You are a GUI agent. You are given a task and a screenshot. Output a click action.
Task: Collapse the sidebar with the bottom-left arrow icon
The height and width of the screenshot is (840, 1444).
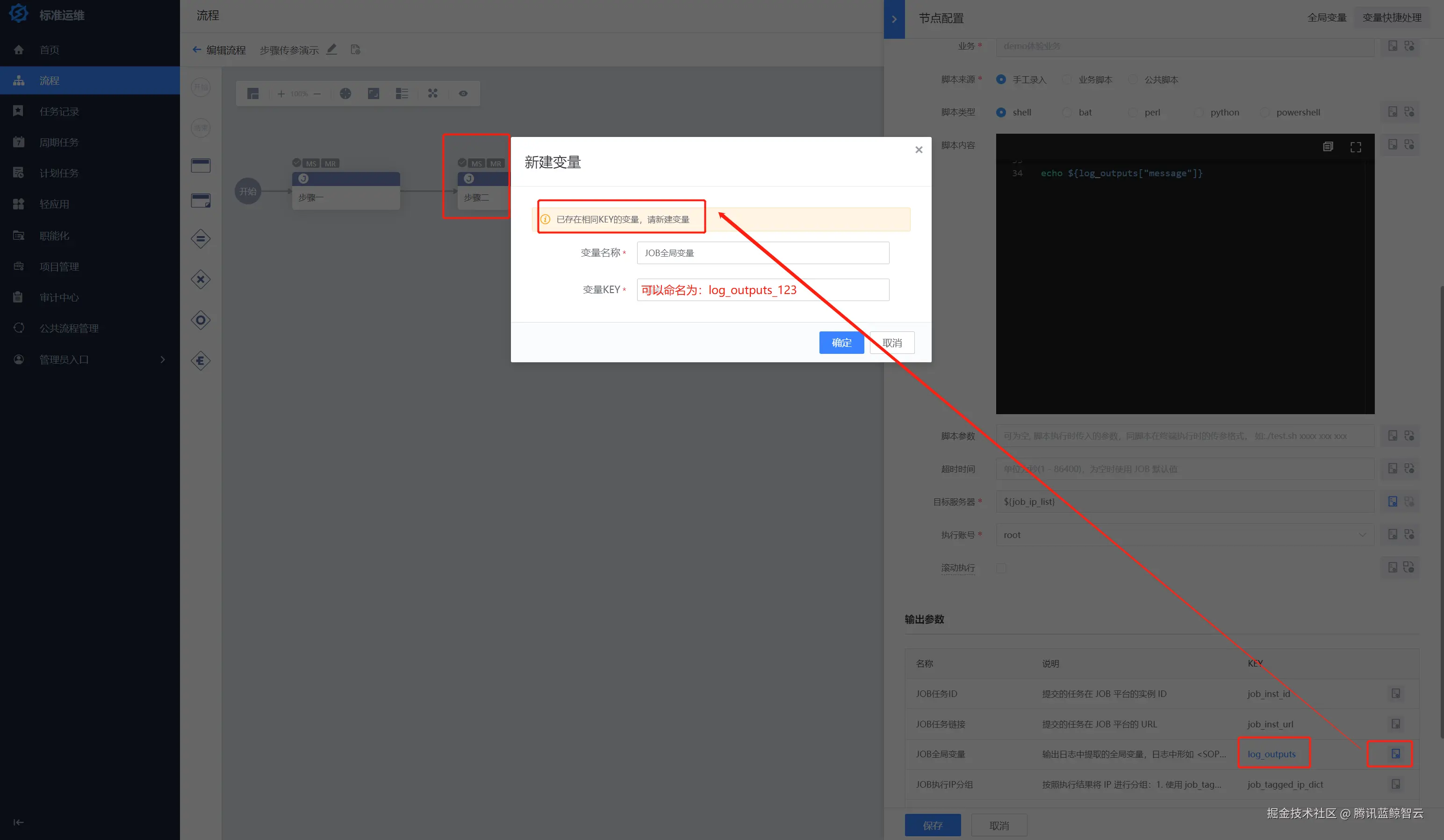click(18, 822)
